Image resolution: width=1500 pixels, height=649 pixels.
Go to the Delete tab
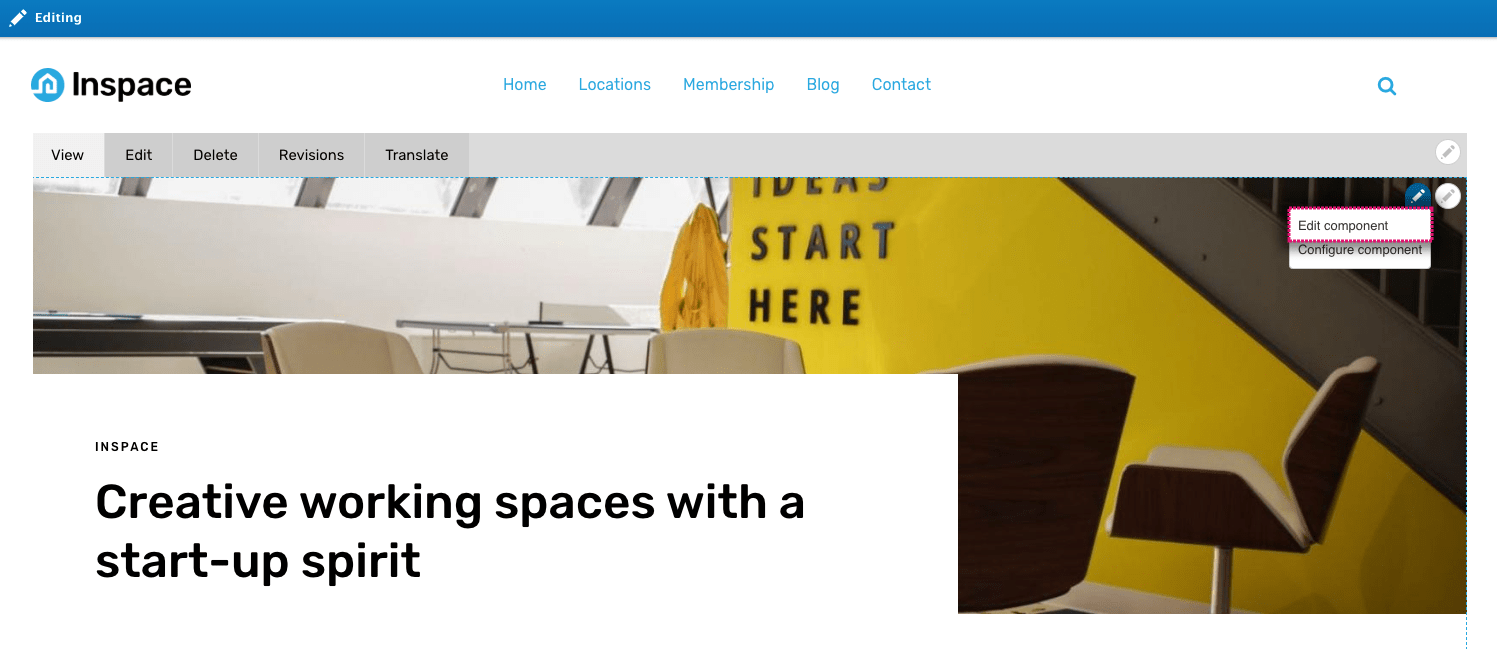click(216, 155)
